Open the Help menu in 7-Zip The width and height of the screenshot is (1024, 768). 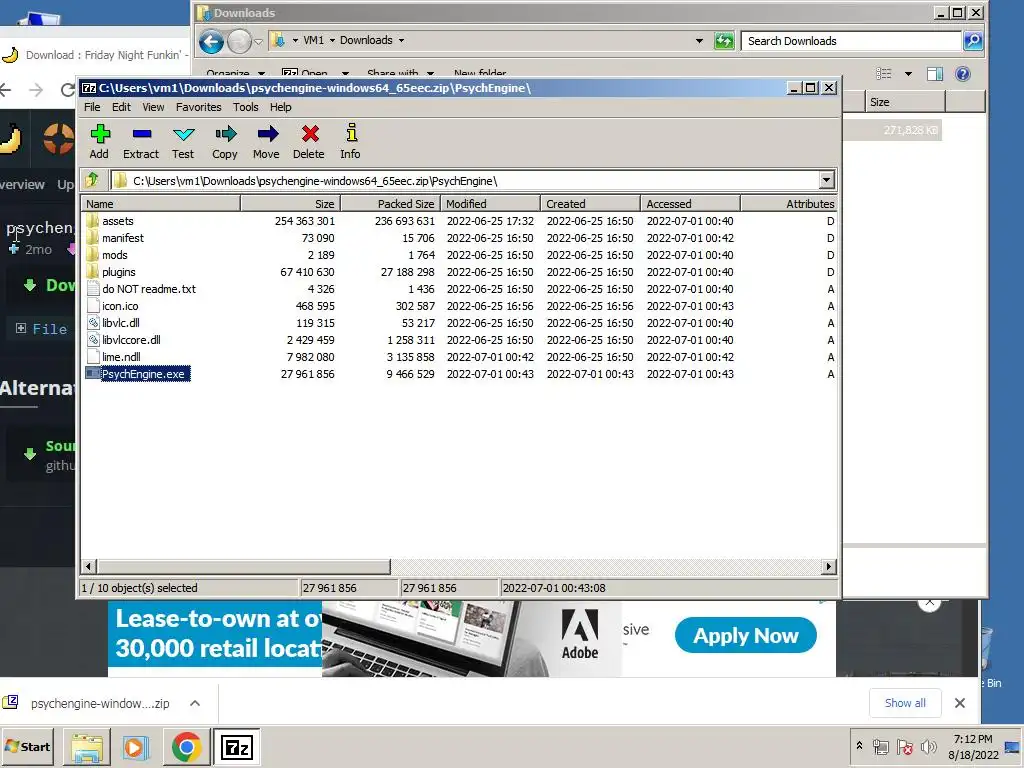pyautogui.click(x=281, y=107)
